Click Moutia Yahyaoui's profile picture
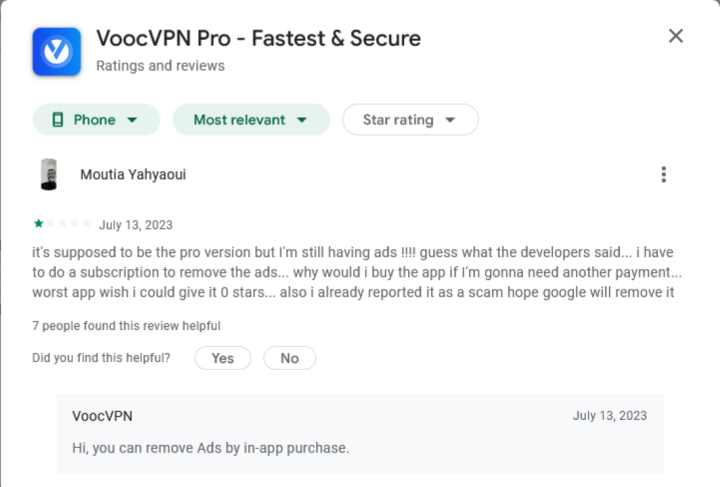The width and height of the screenshot is (720, 487). 49,174
